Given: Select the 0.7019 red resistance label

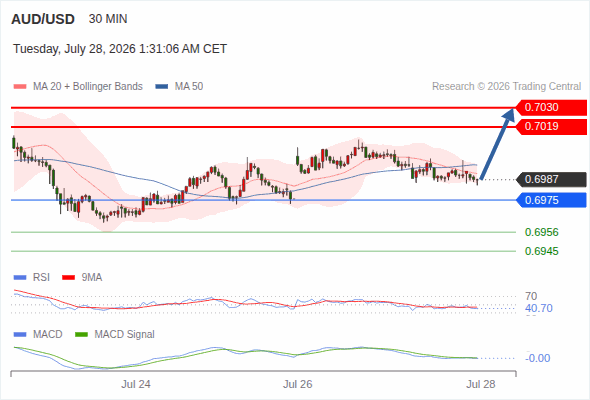Looking at the screenshot, I should coord(550,126).
